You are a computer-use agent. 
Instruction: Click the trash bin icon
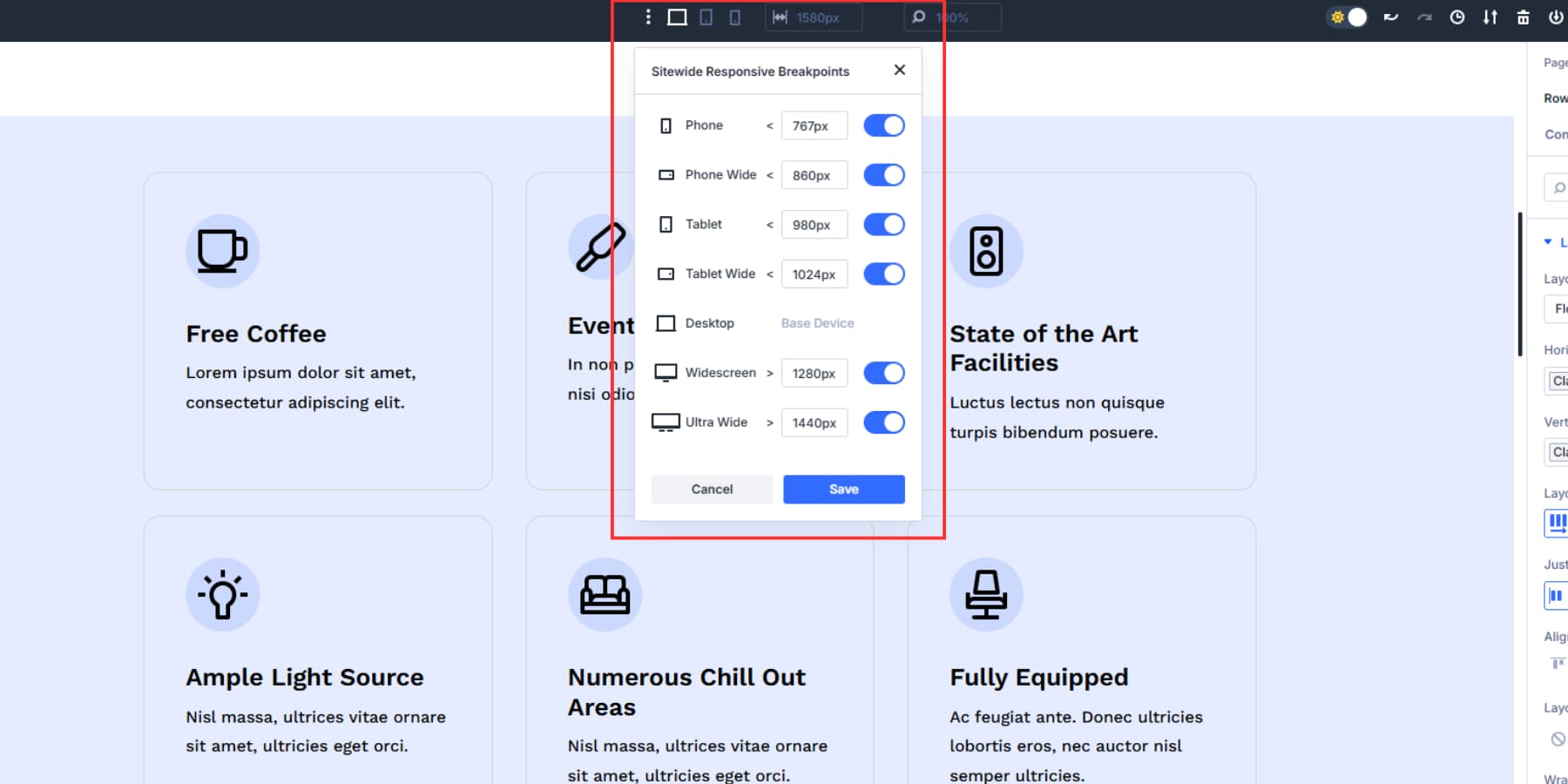tap(1522, 17)
